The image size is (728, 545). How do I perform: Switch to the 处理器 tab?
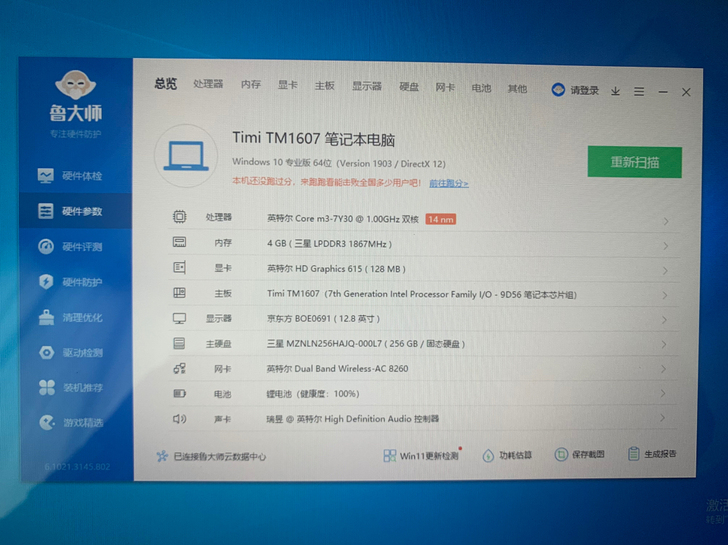pos(208,84)
